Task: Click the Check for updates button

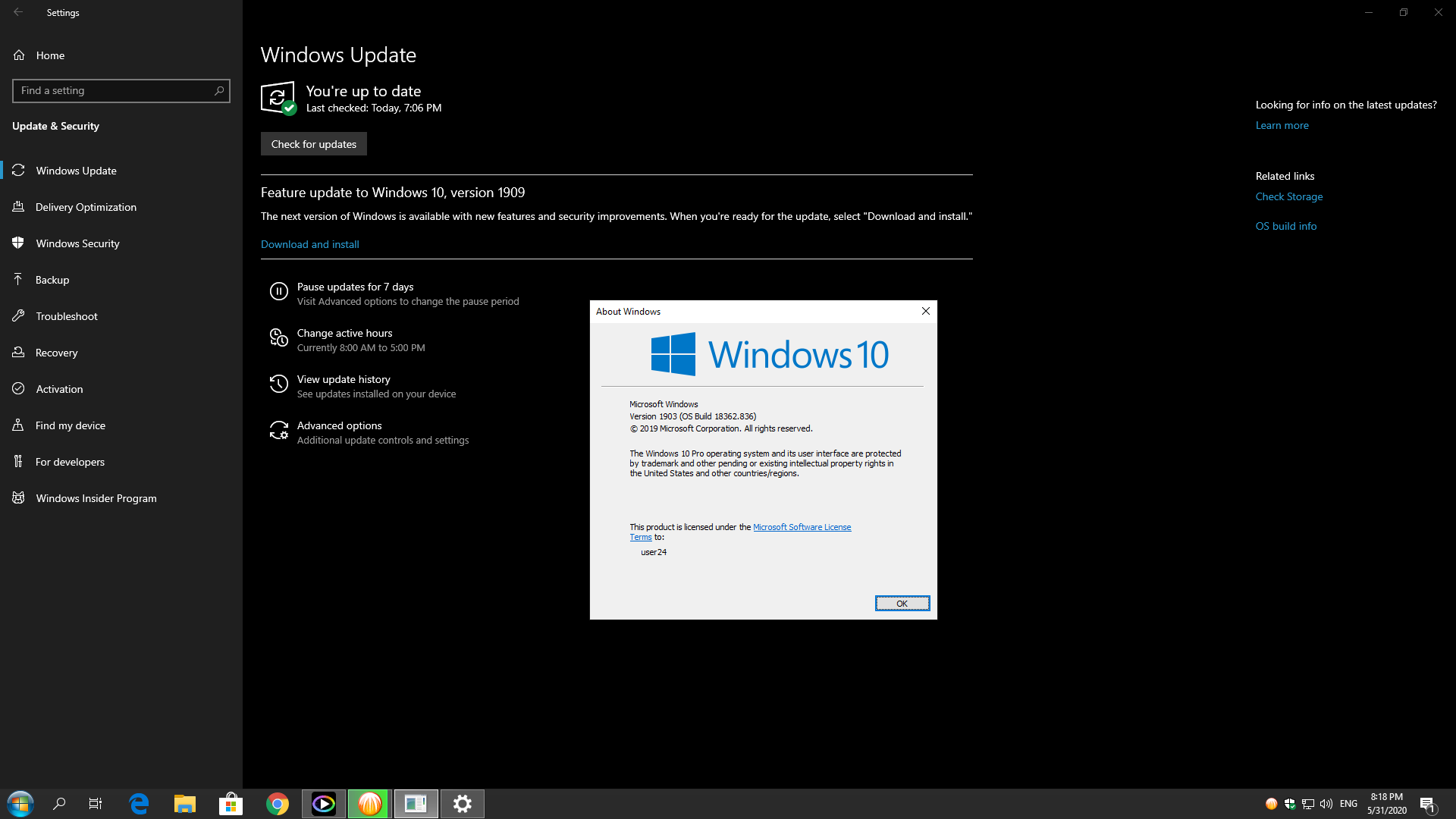Action: coord(314,144)
